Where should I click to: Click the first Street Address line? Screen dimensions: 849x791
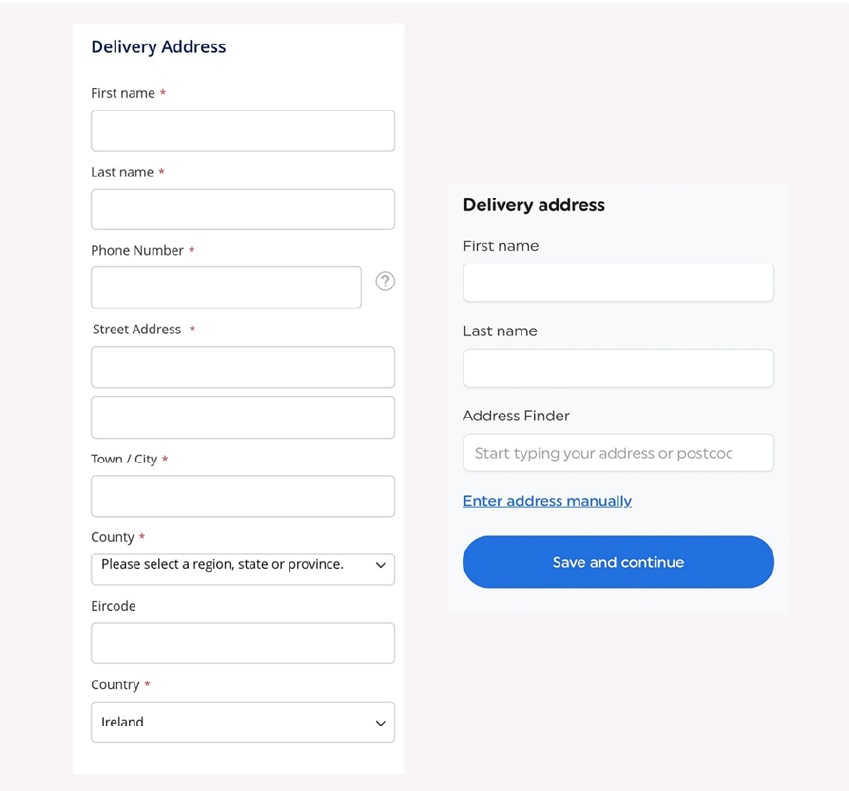coord(242,367)
